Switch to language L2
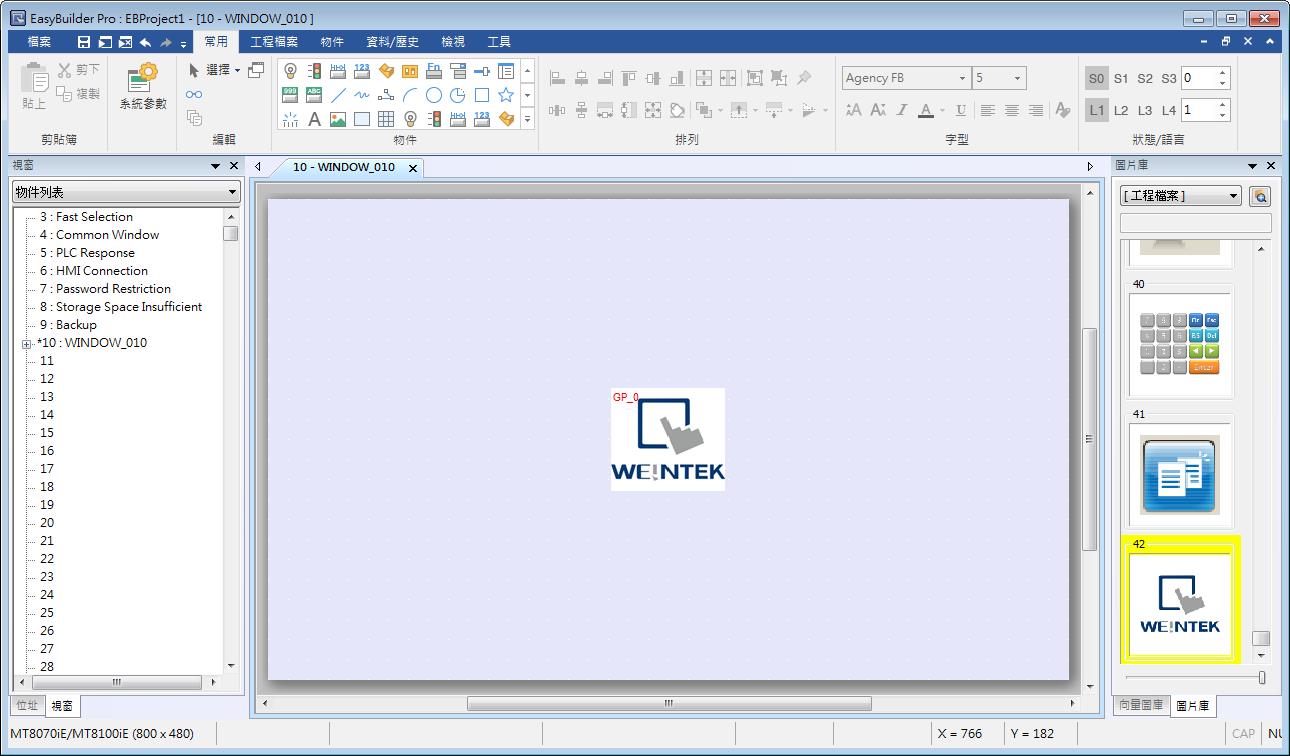 [x=1121, y=110]
